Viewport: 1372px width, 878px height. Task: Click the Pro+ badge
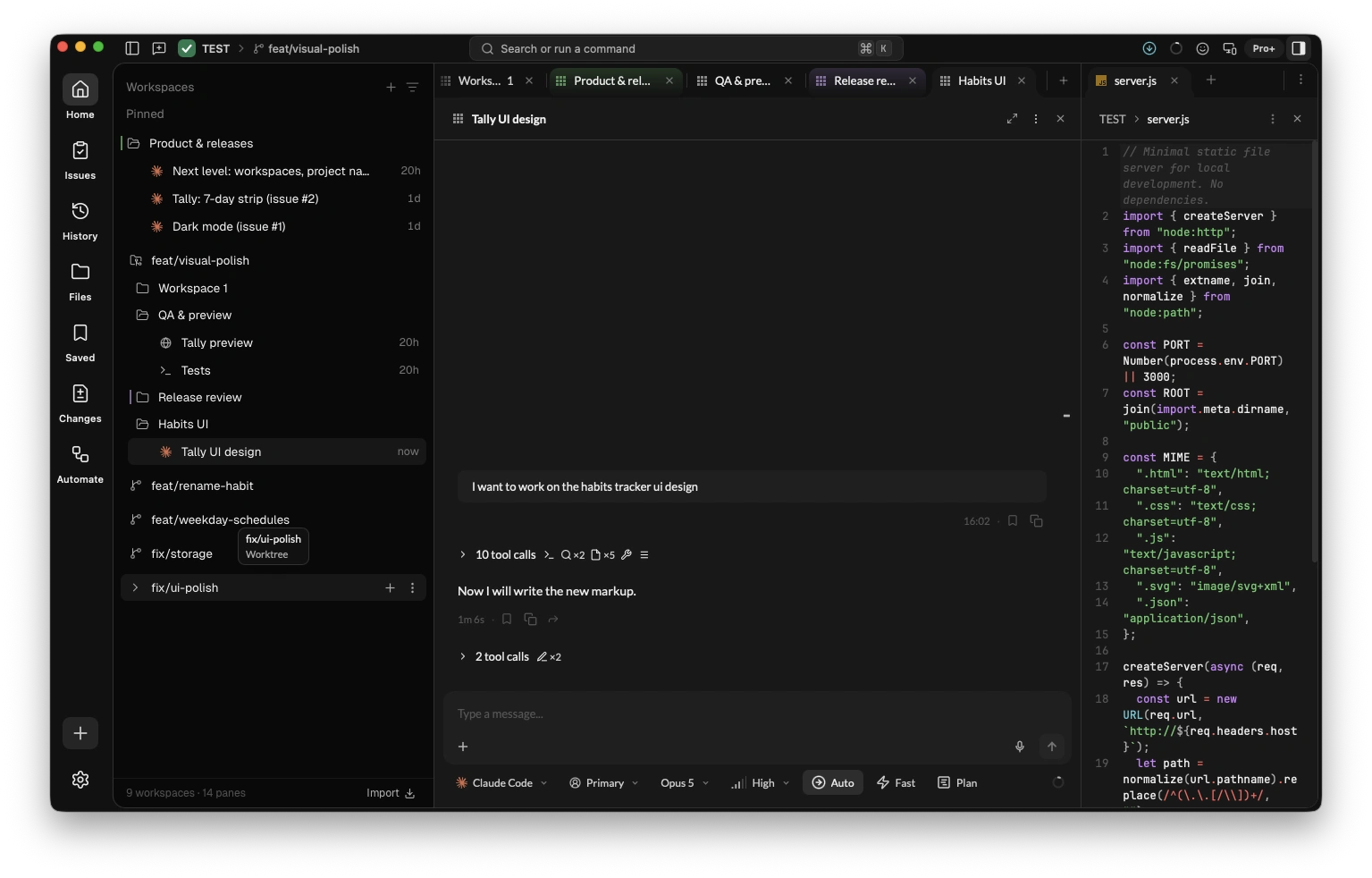1264,48
